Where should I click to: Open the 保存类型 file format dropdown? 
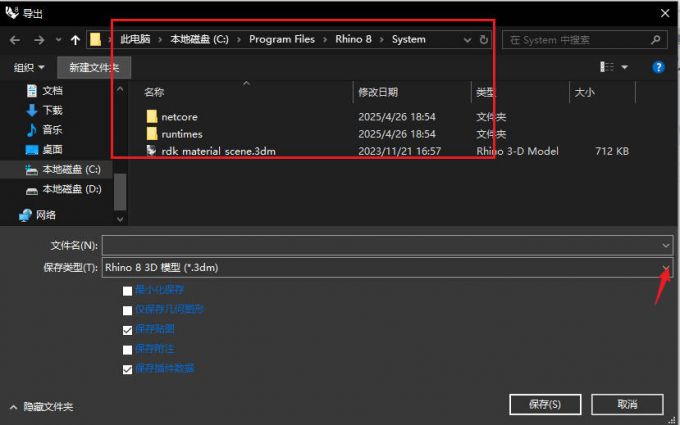(666, 267)
